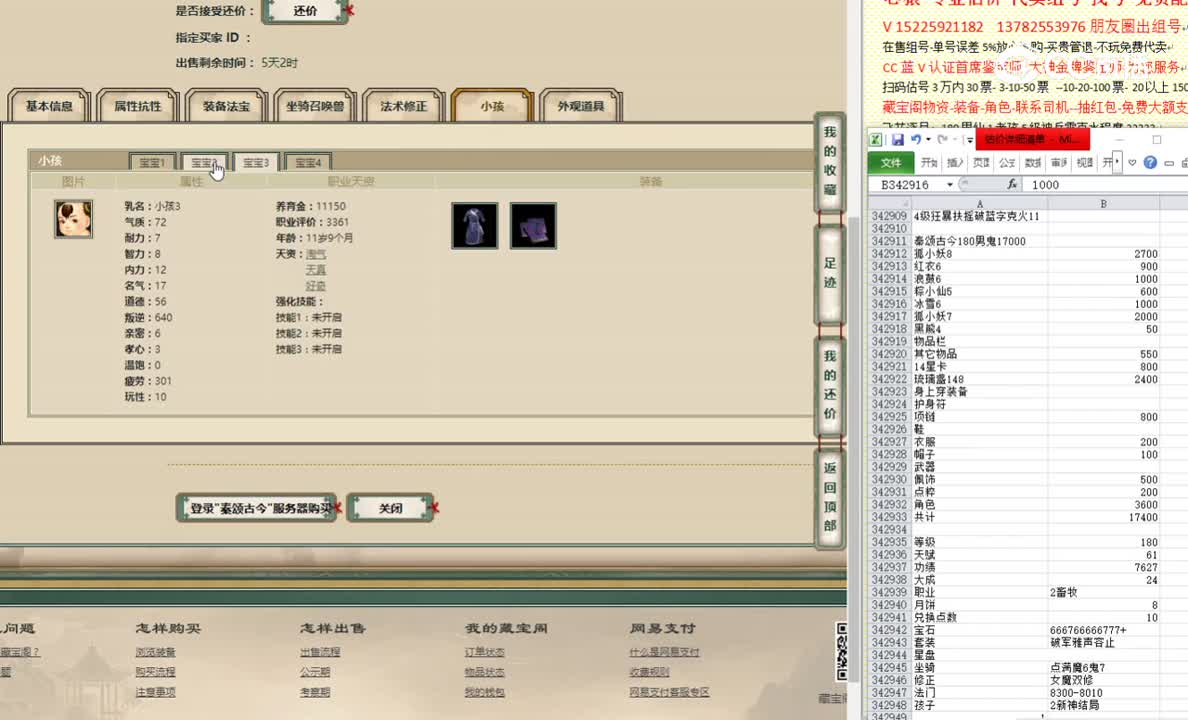
Task: Click the Save icon in Excel's Quick Access Toolbar
Action: 899,139
